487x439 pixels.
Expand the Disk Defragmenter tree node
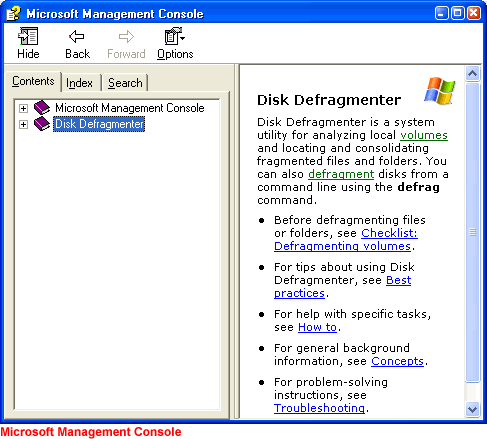23,125
